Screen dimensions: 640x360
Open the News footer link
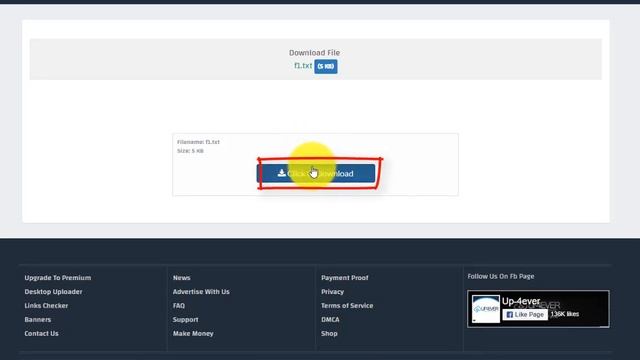[x=181, y=278]
